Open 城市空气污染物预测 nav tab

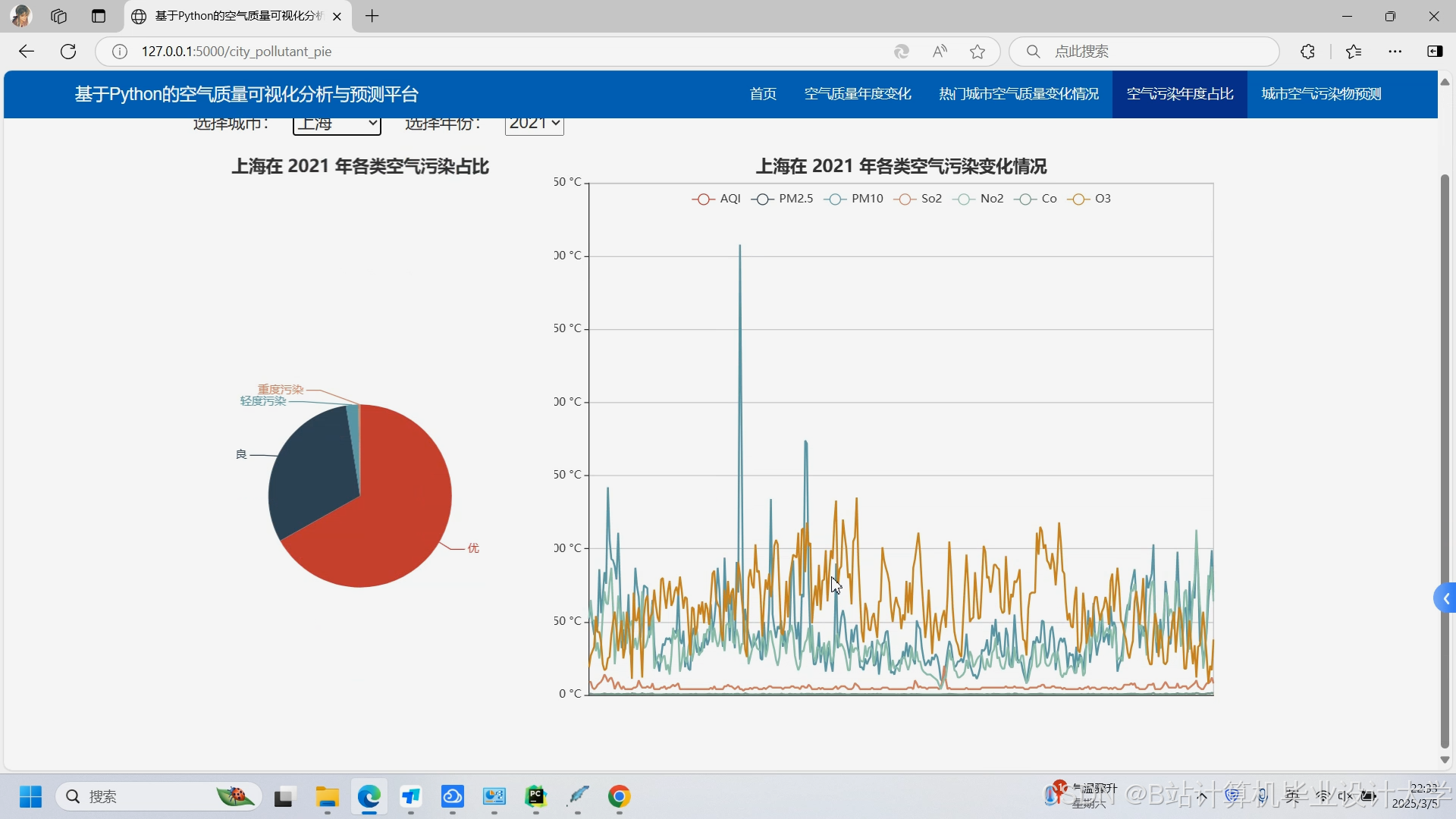(x=1321, y=94)
